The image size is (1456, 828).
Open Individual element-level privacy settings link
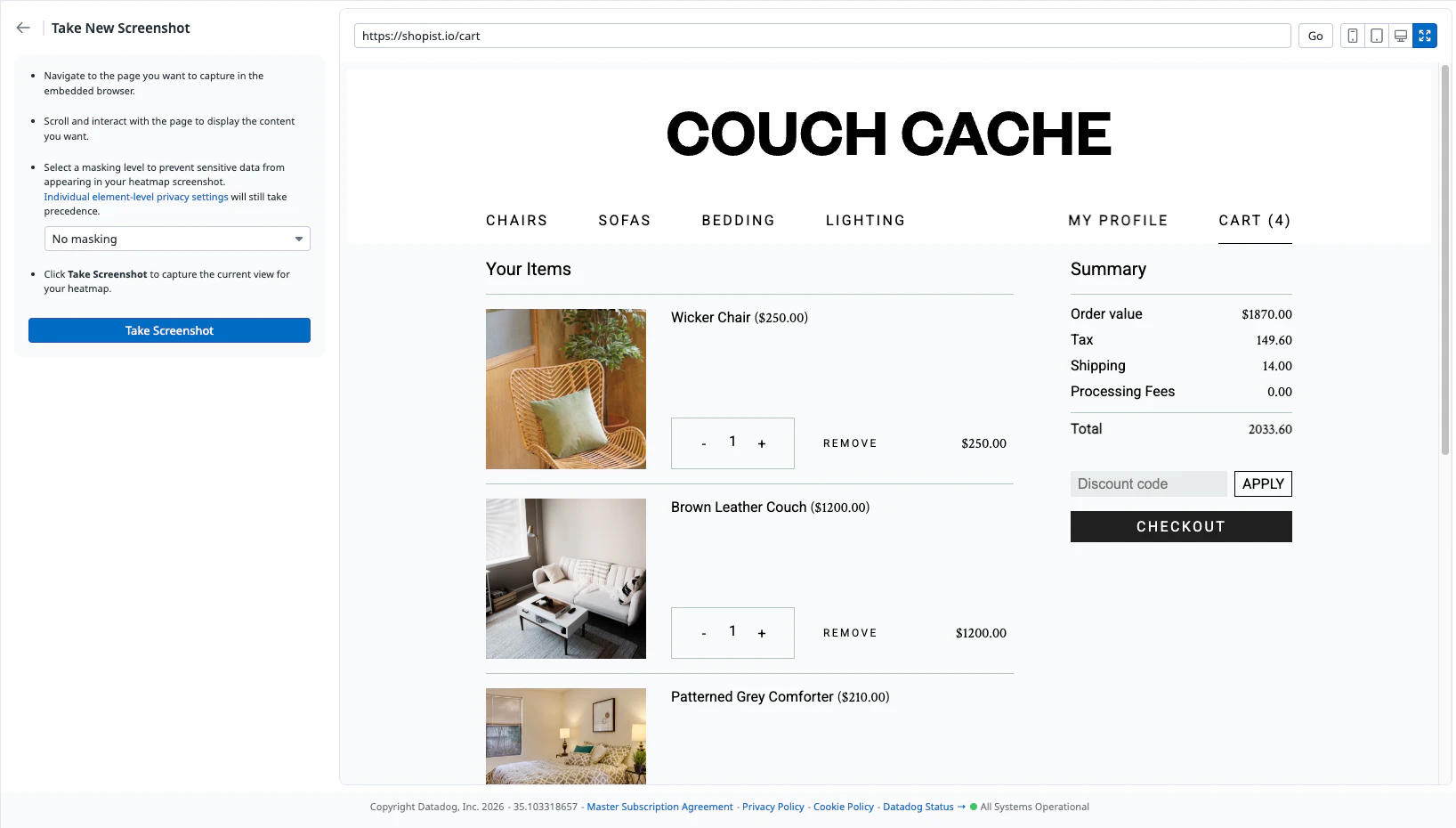click(x=136, y=197)
